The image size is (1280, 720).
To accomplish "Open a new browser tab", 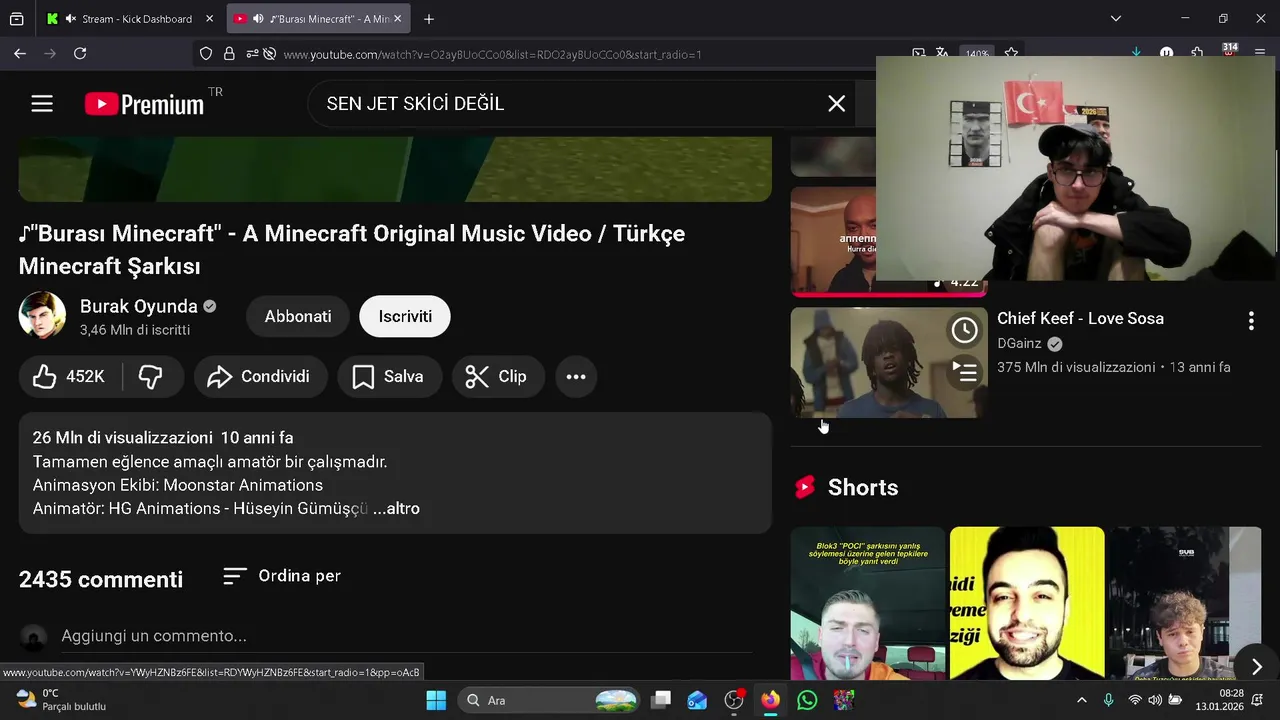I will pyautogui.click(x=429, y=19).
